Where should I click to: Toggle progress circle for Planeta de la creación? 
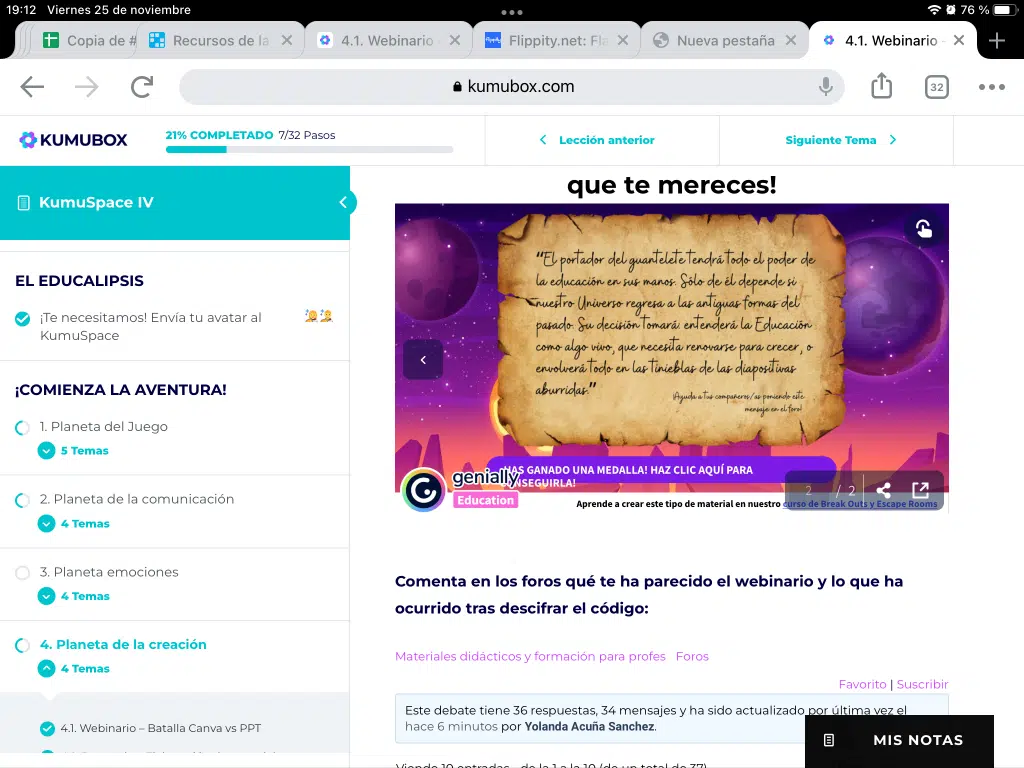(x=22, y=645)
